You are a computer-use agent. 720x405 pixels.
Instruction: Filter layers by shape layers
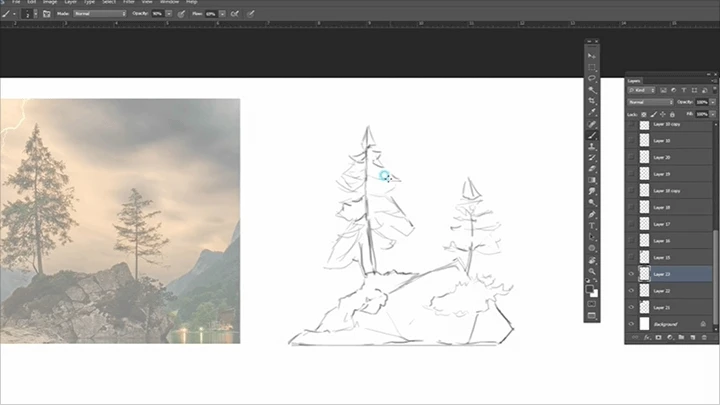click(x=694, y=90)
